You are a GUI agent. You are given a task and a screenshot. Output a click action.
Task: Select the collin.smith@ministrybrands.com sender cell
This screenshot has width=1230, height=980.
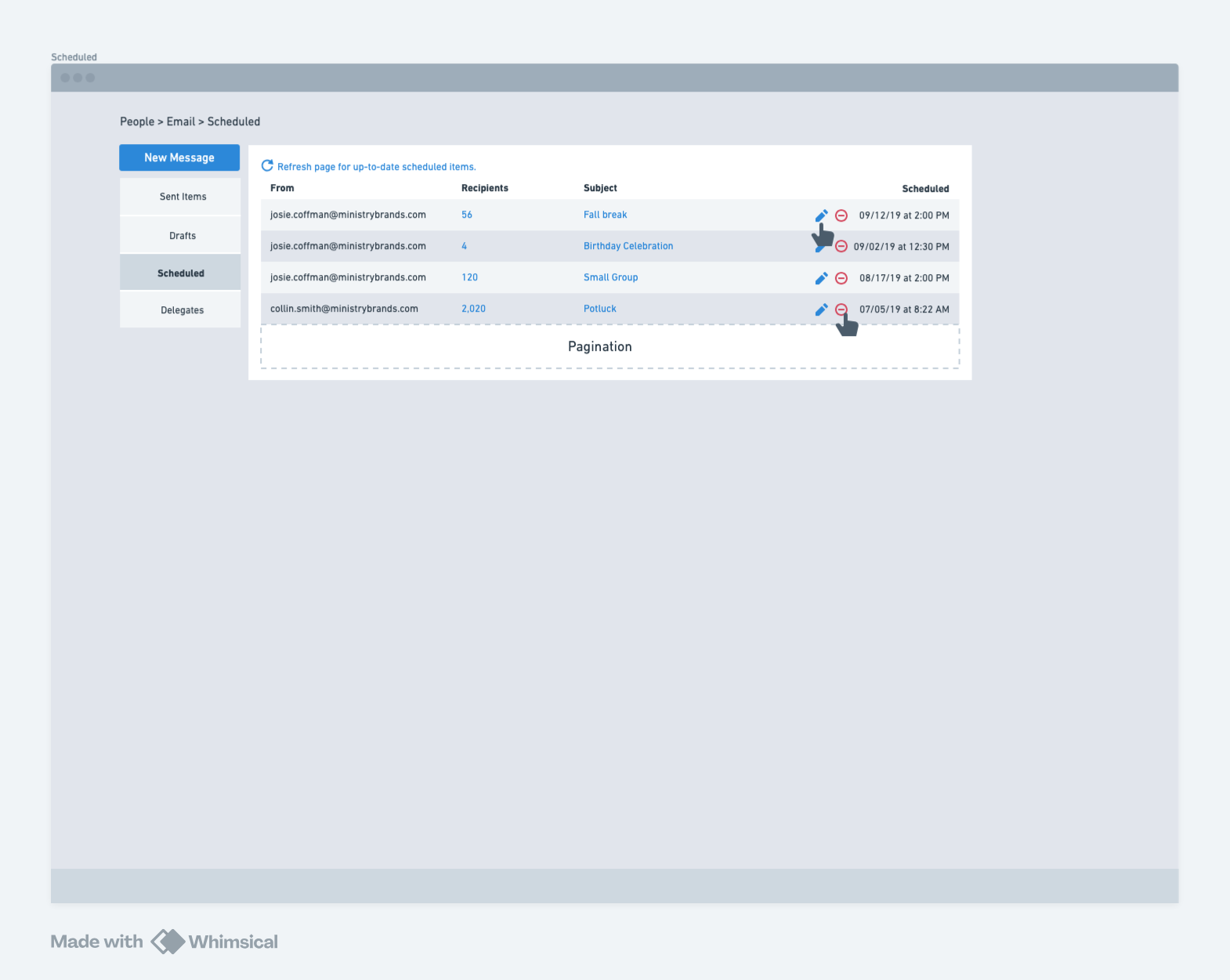point(345,309)
